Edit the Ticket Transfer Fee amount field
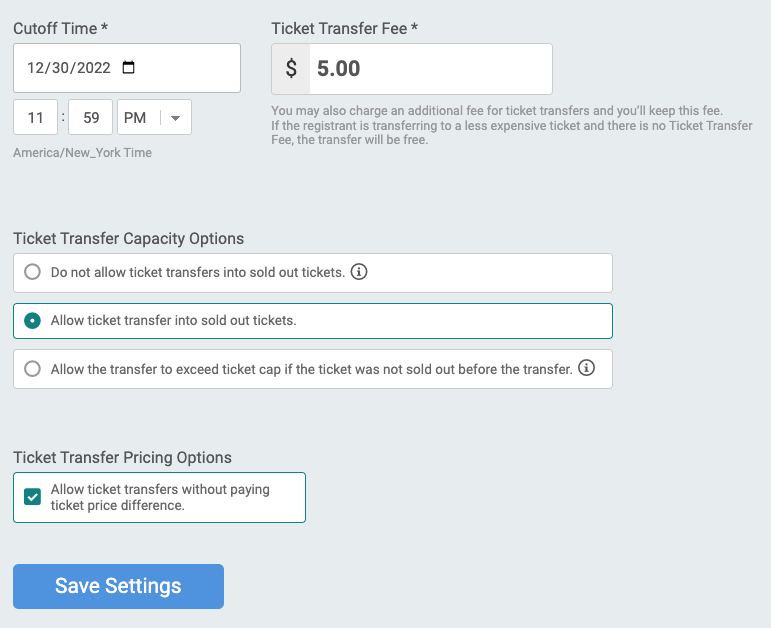Screen dimensions: 771x628 (x=431, y=69)
